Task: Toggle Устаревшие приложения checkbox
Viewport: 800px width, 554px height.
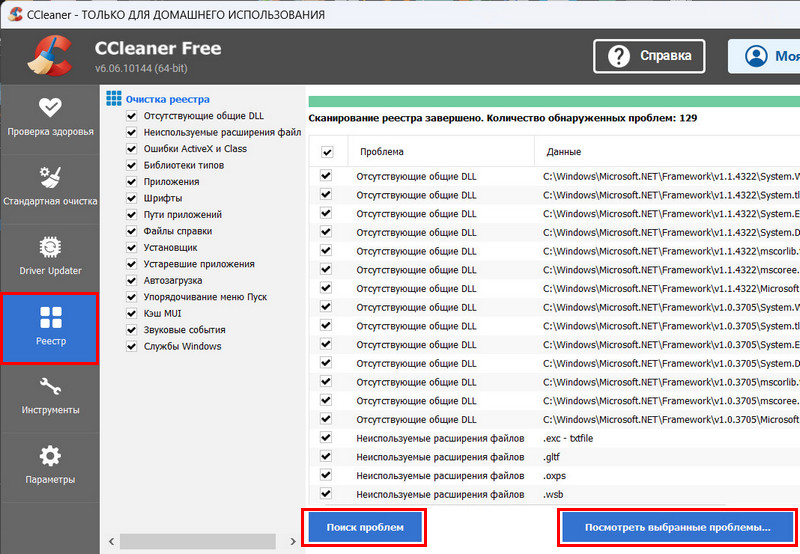Action: [x=132, y=264]
